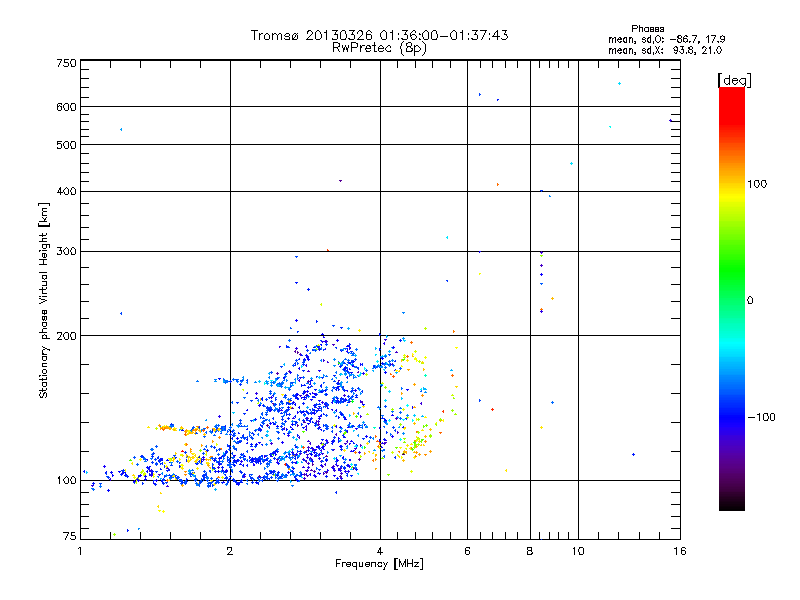Click the colorbar label '100'
Image resolution: width=800 pixels, height=600 pixels.
757,184
